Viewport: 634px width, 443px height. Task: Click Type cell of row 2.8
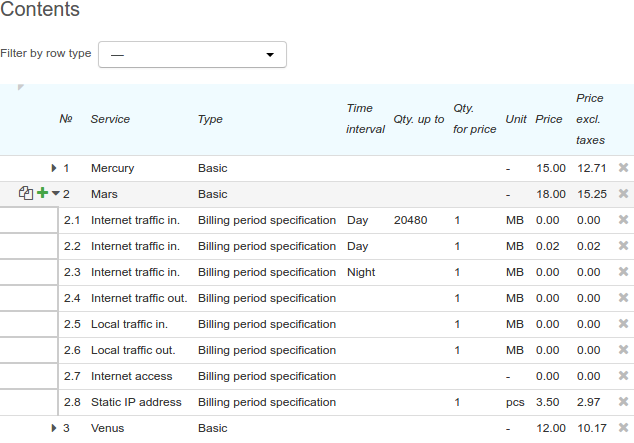coord(267,402)
